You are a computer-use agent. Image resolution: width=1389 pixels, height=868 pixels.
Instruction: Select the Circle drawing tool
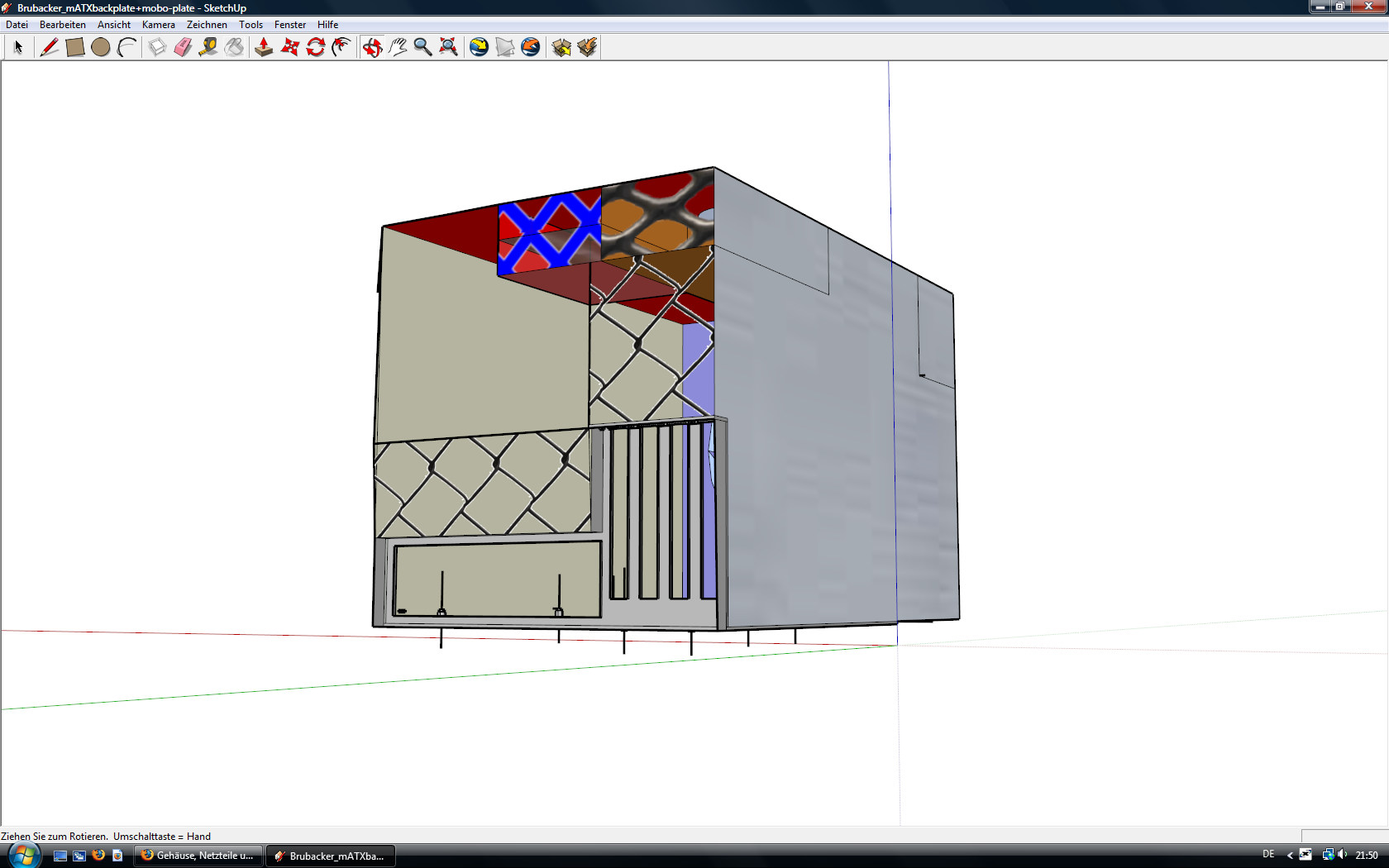pos(101,47)
